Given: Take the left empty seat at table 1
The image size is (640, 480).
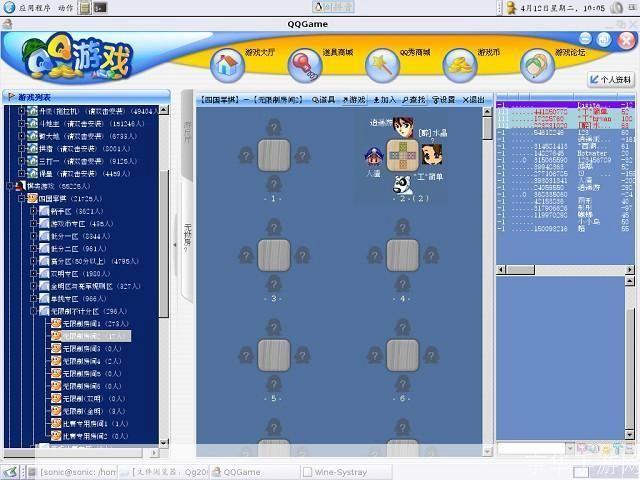Looking at the screenshot, I should click(246, 156).
